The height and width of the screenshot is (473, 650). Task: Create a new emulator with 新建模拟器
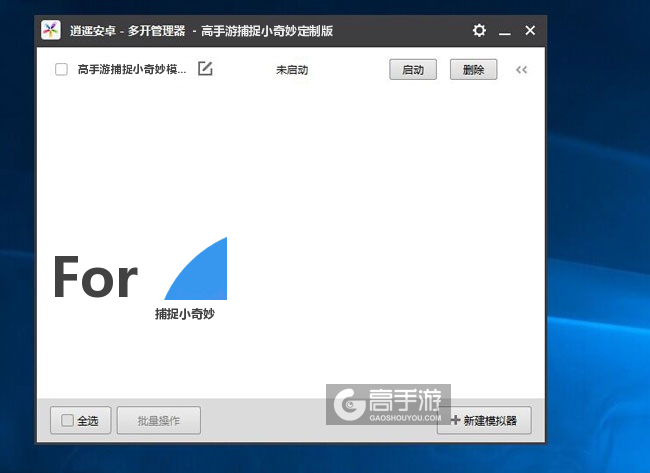click(484, 420)
